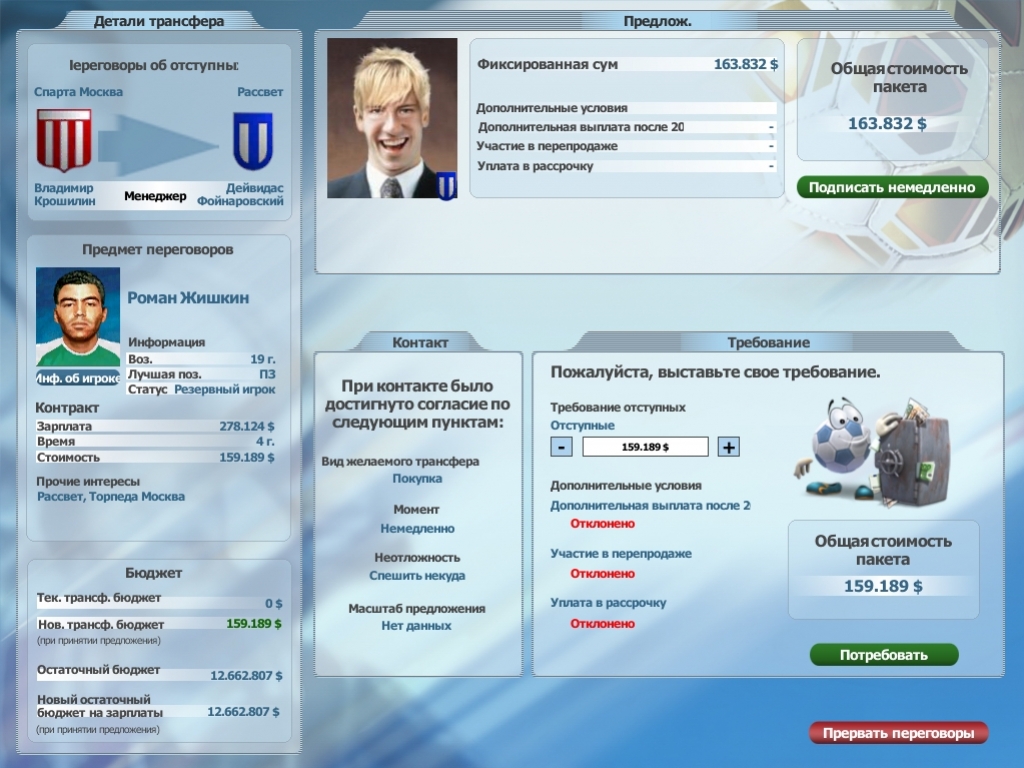
Task: Click Воз. 19 г. age row
Action: click(201, 359)
